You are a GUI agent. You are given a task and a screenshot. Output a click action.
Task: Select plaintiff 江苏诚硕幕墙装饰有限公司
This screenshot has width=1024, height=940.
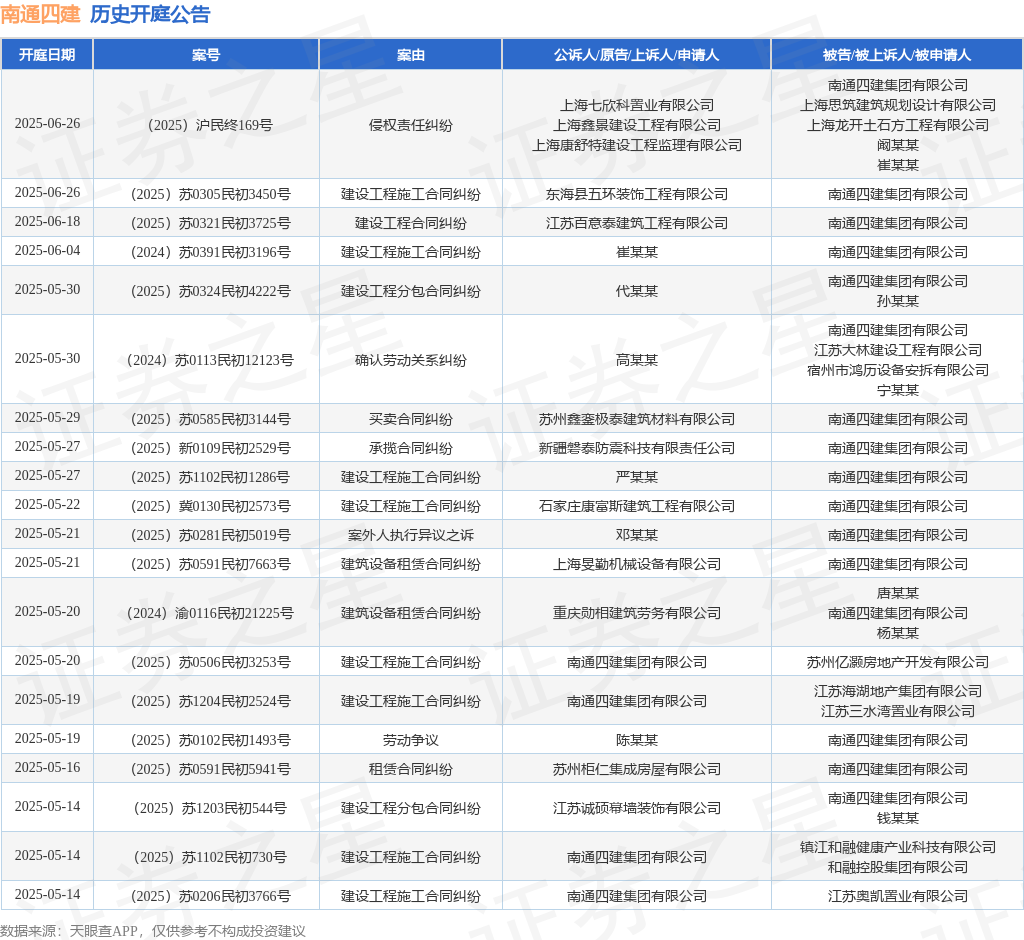pyautogui.click(x=637, y=808)
